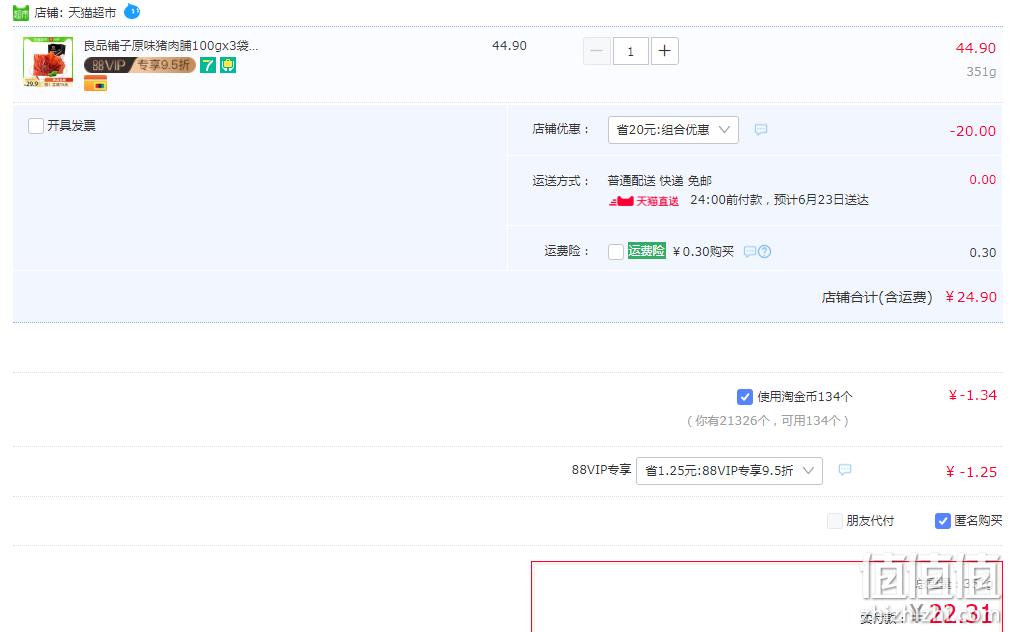The width and height of the screenshot is (1010, 632).
Task: Click the green 7-day return icon
Action: pos(207,65)
